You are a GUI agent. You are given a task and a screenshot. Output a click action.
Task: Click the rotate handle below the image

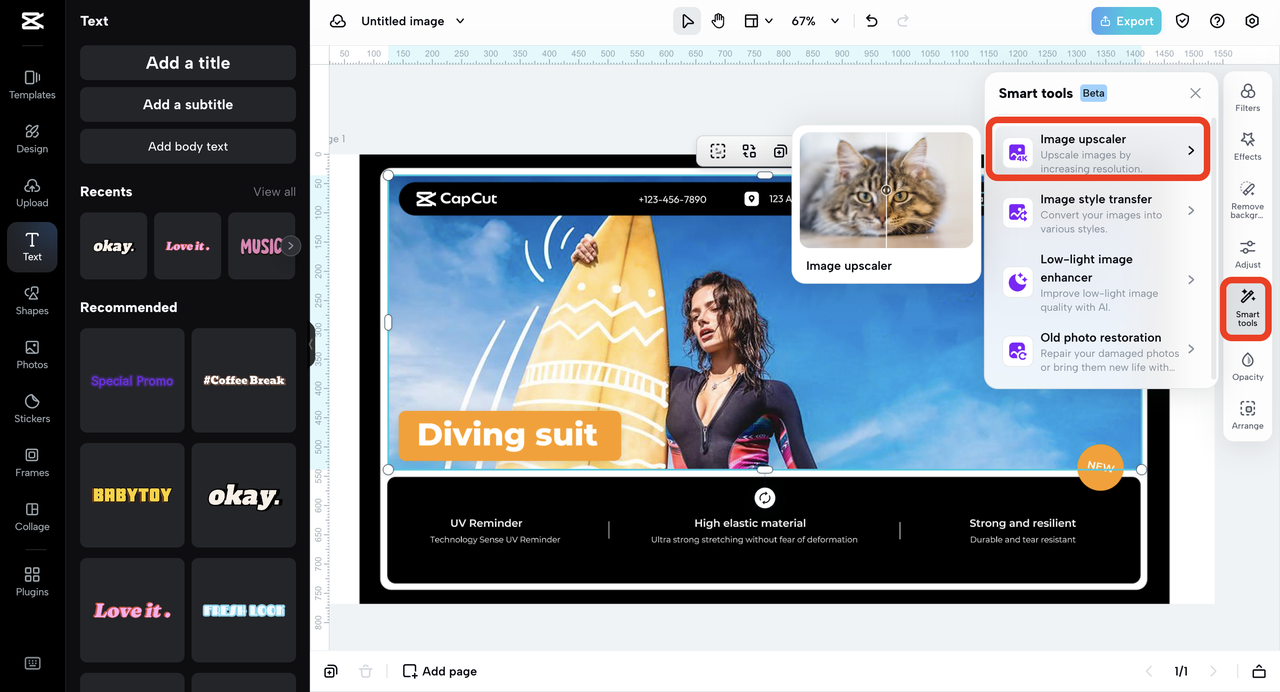point(765,497)
